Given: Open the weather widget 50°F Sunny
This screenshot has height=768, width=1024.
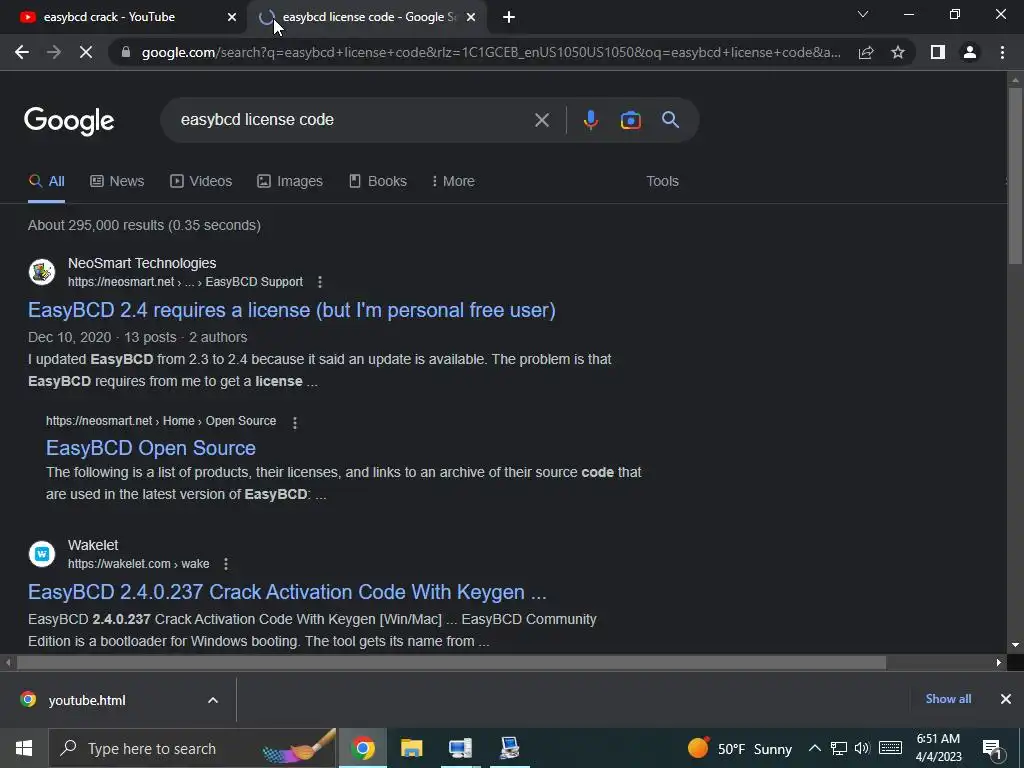Looking at the screenshot, I should (x=739, y=748).
